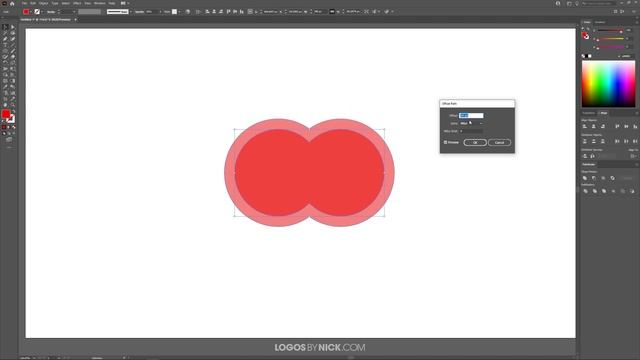
Task: Select the Direct Selection tool
Action: tap(13, 27)
